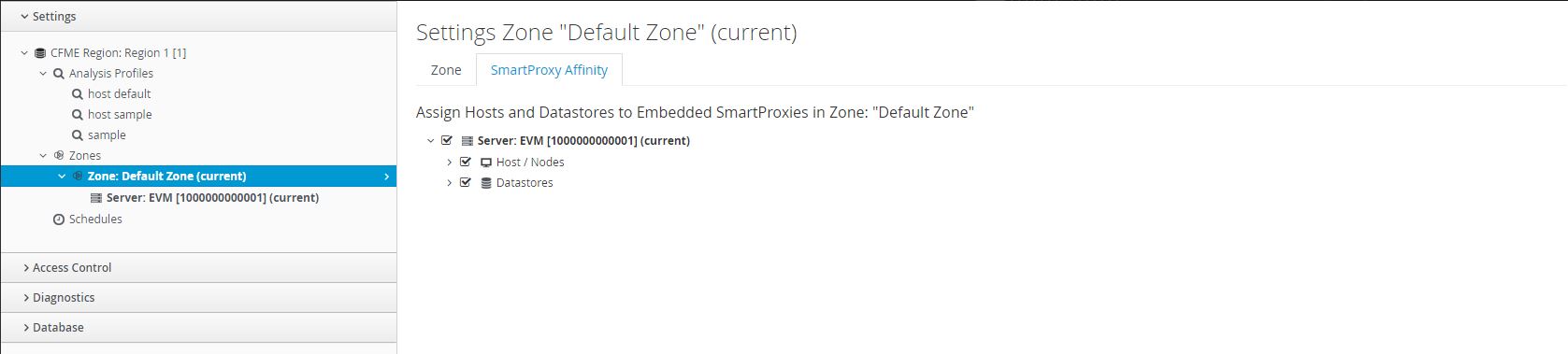Click the Schedules clock icon
The height and width of the screenshot is (354, 1568).
[59, 219]
